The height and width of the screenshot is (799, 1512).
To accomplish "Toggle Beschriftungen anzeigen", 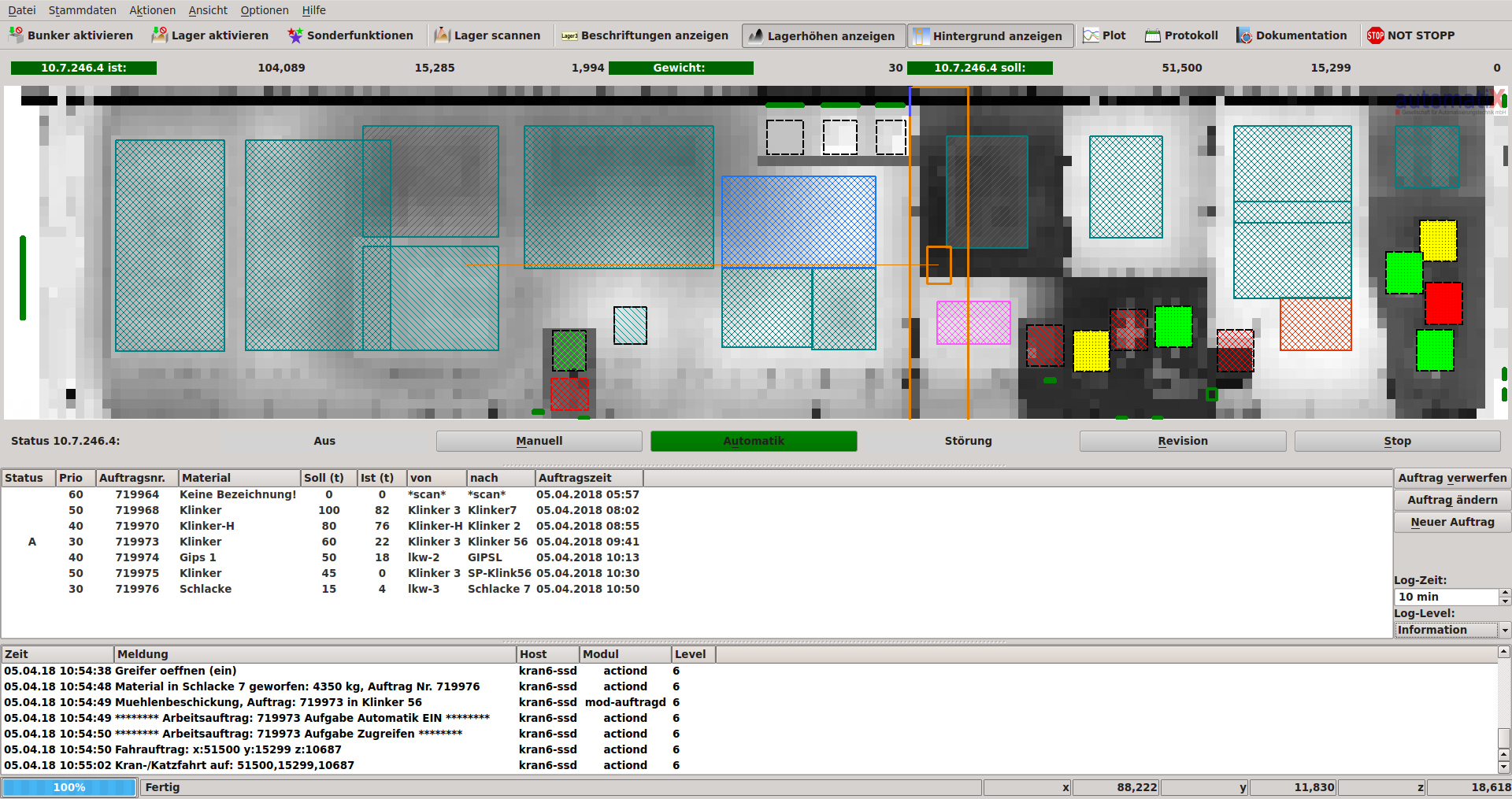I will (644, 35).
